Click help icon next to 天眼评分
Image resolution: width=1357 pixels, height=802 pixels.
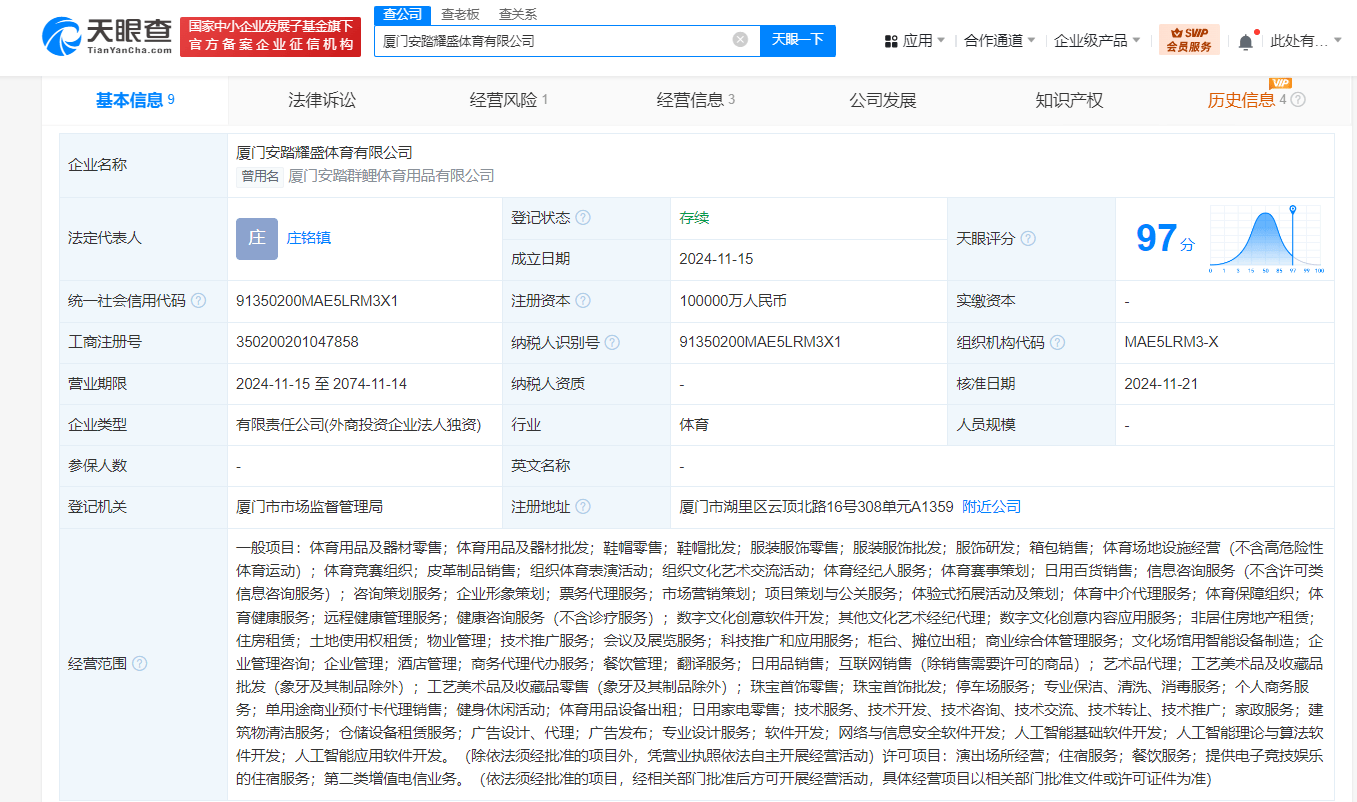[x=1028, y=239]
